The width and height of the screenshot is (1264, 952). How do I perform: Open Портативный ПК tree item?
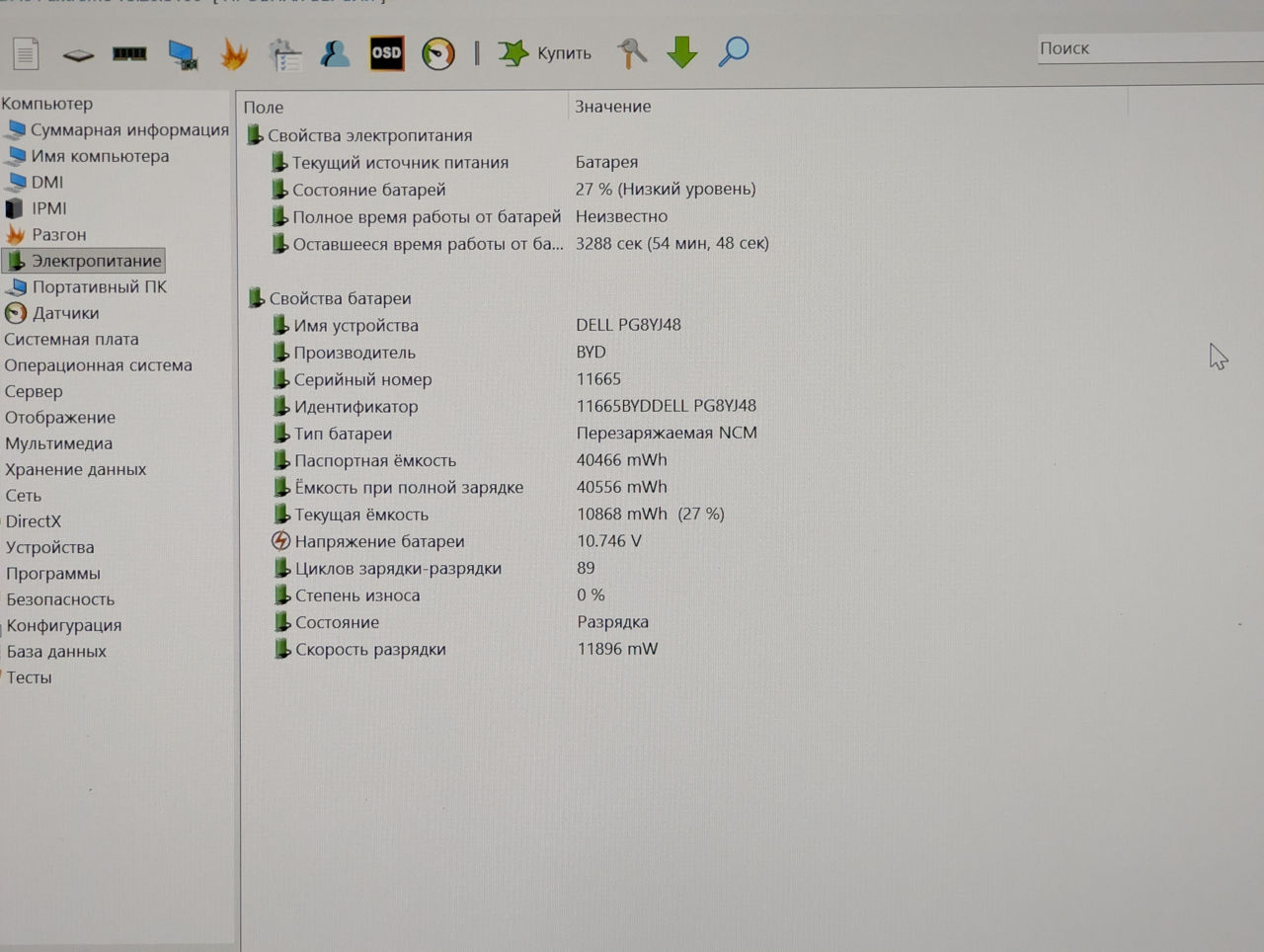[86, 286]
